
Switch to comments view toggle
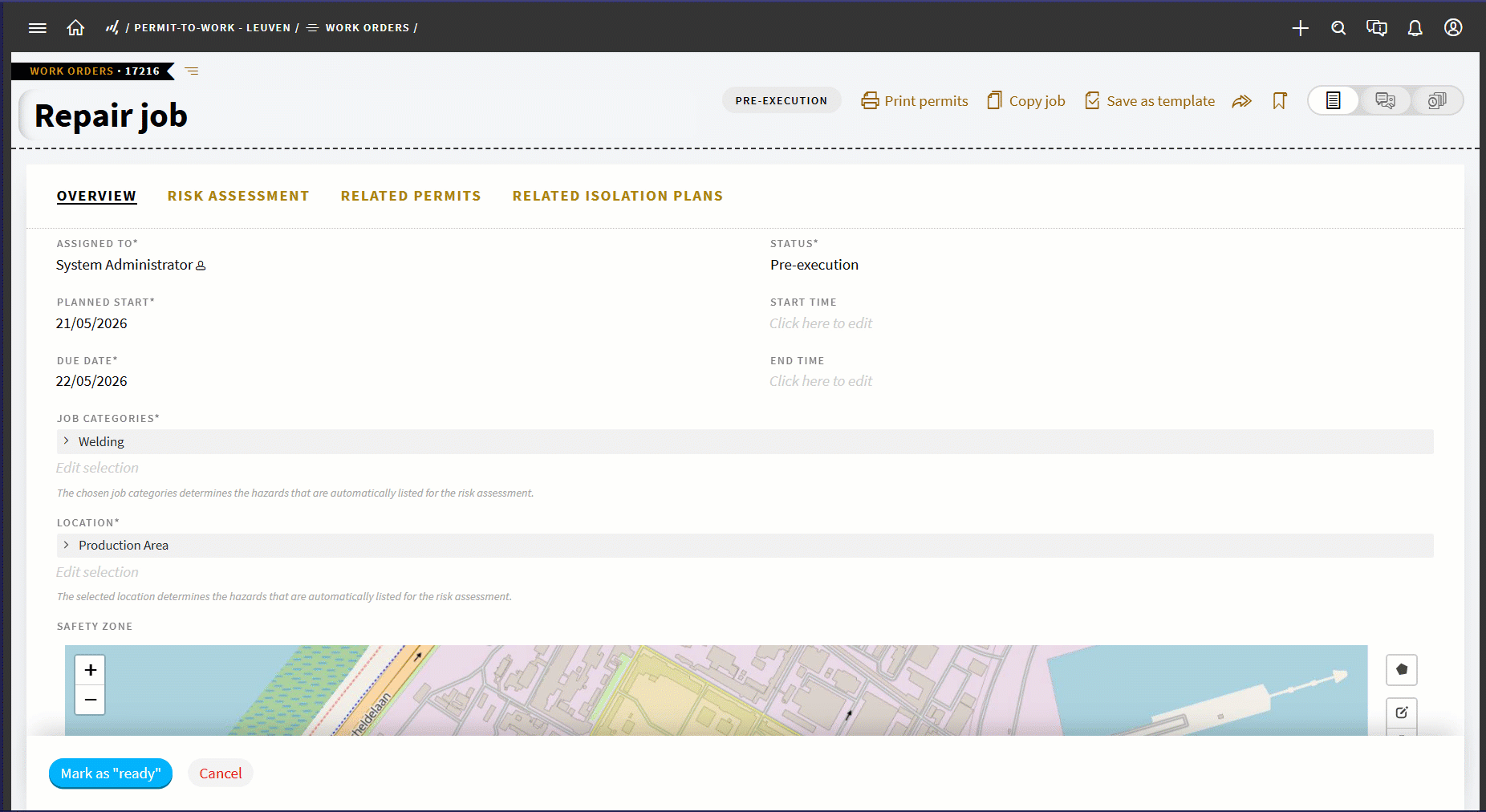pos(1385,101)
